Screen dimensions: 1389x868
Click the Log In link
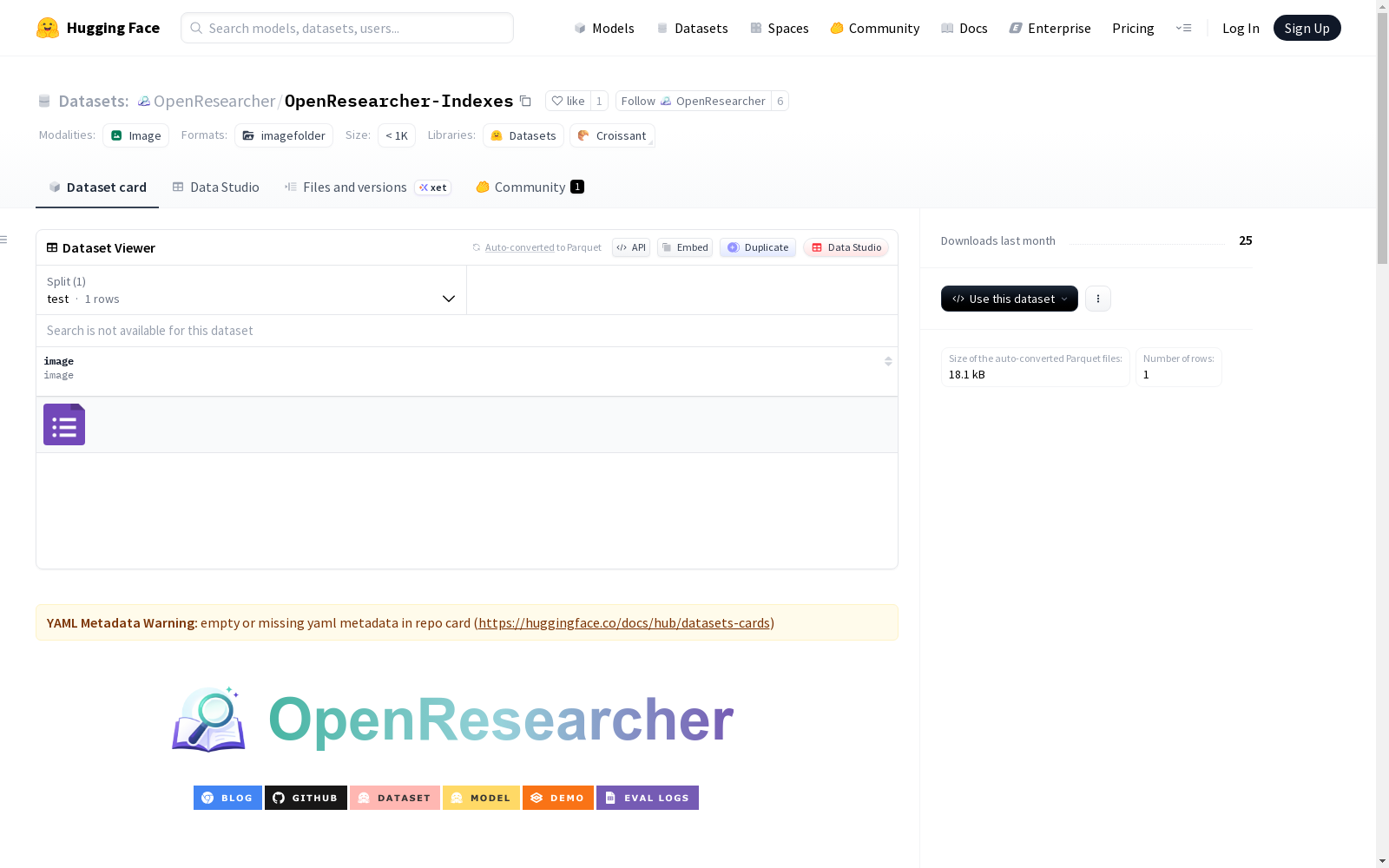(x=1241, y=28)
